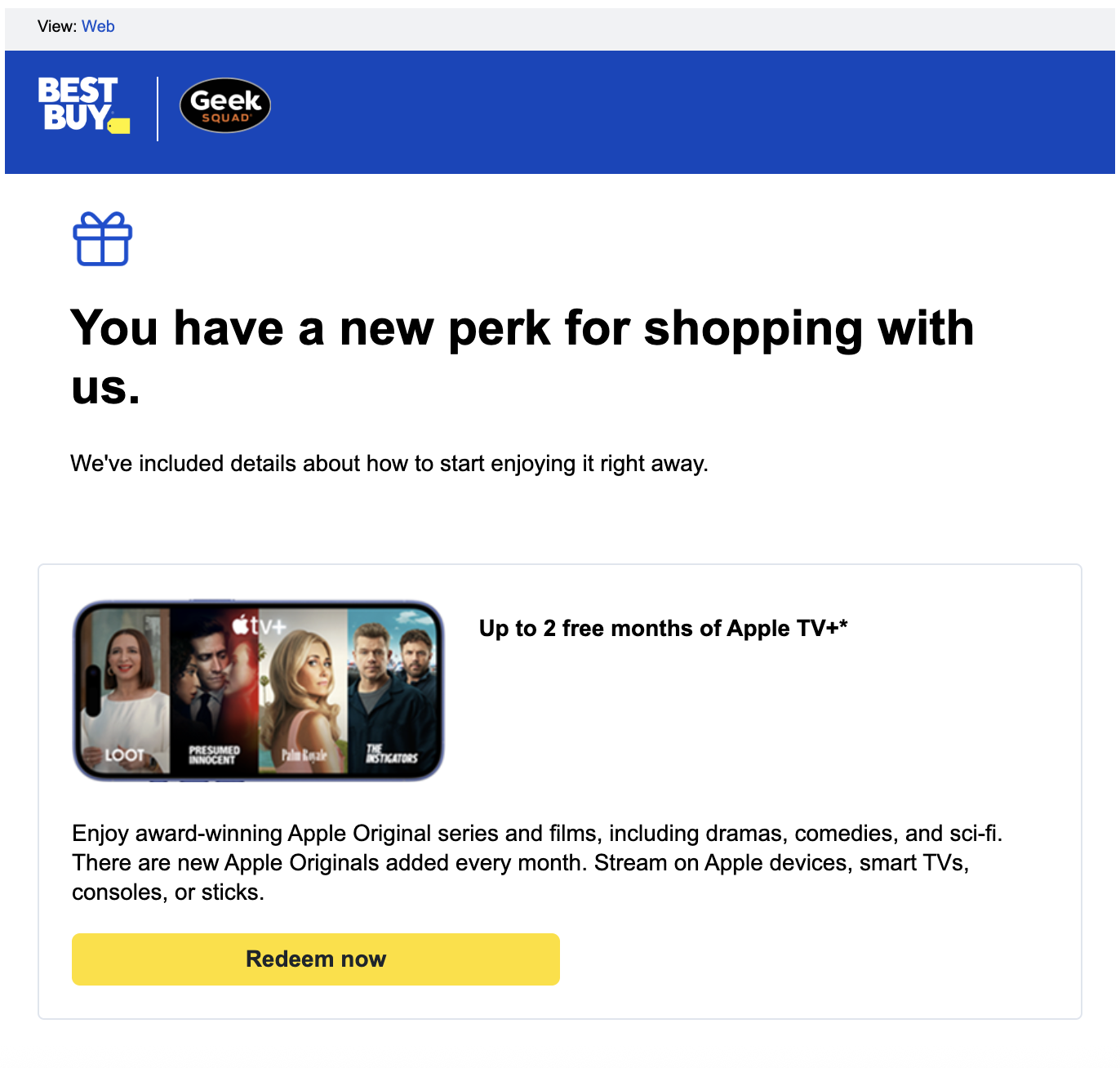Click the yellow Best Buy price tag
Viewport: 1120px width, 1068px height.
(x=119, y=126)
